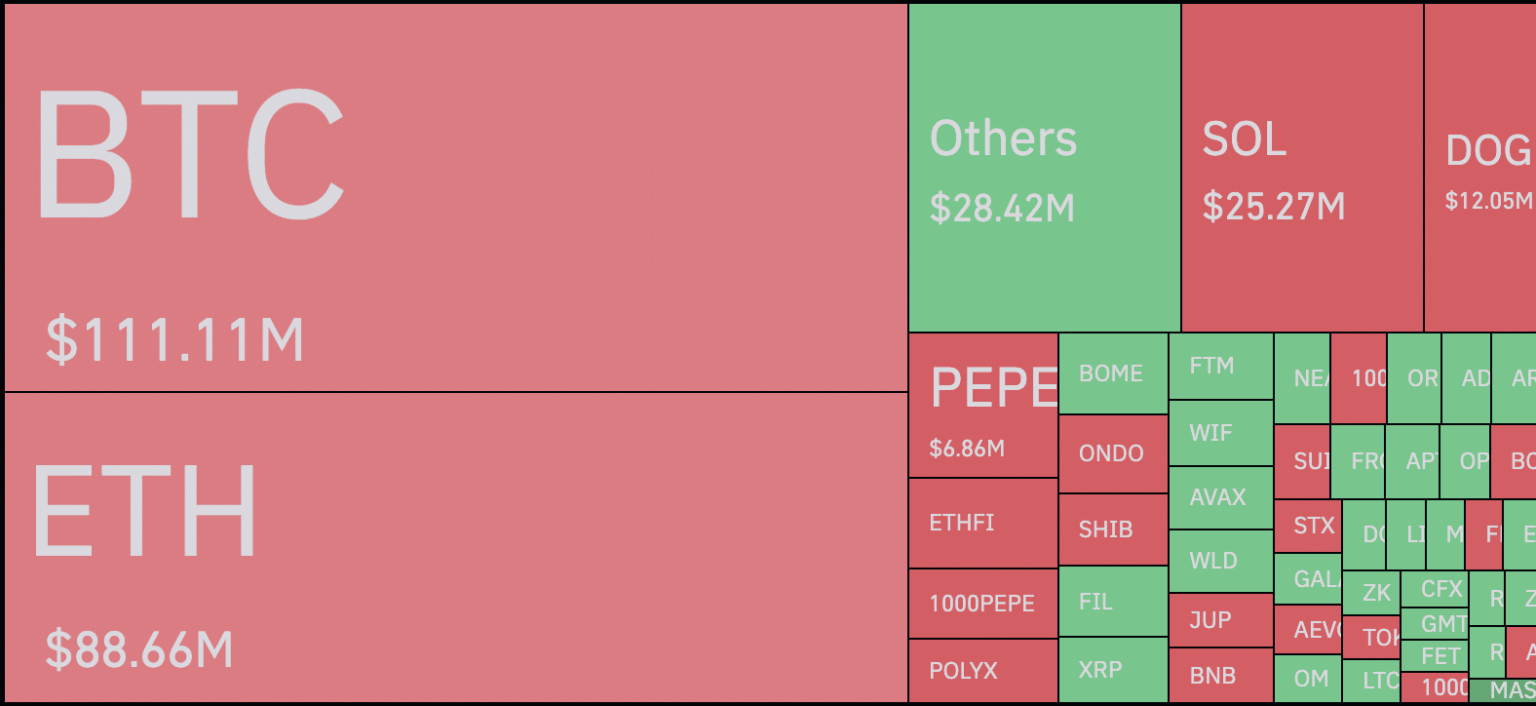Screen dimensions: 1536x706
Task: Click the SOL $25.27M tile
Action: (x=1301, y=167)
